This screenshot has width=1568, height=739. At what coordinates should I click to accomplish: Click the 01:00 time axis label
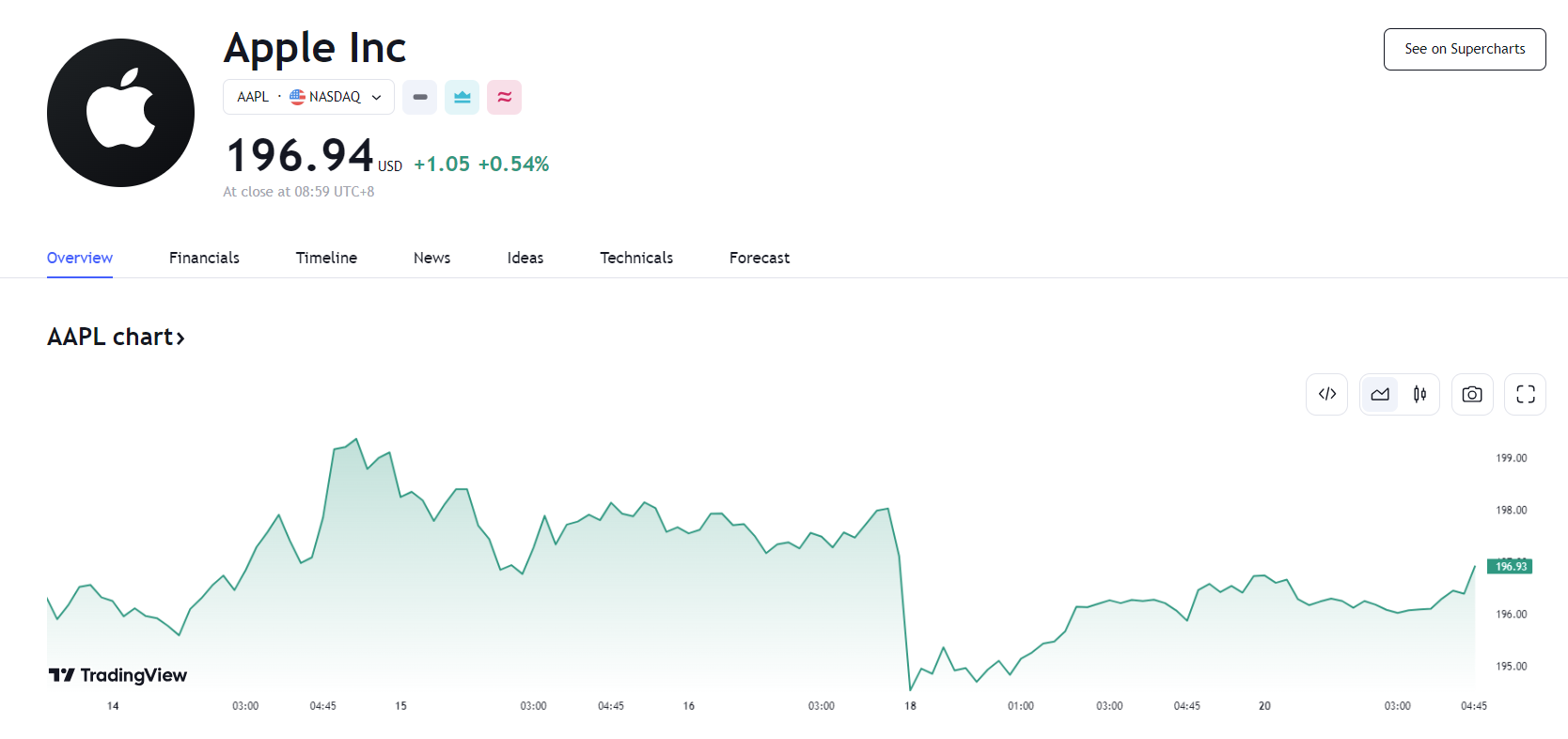click(x=1021, y=706)
